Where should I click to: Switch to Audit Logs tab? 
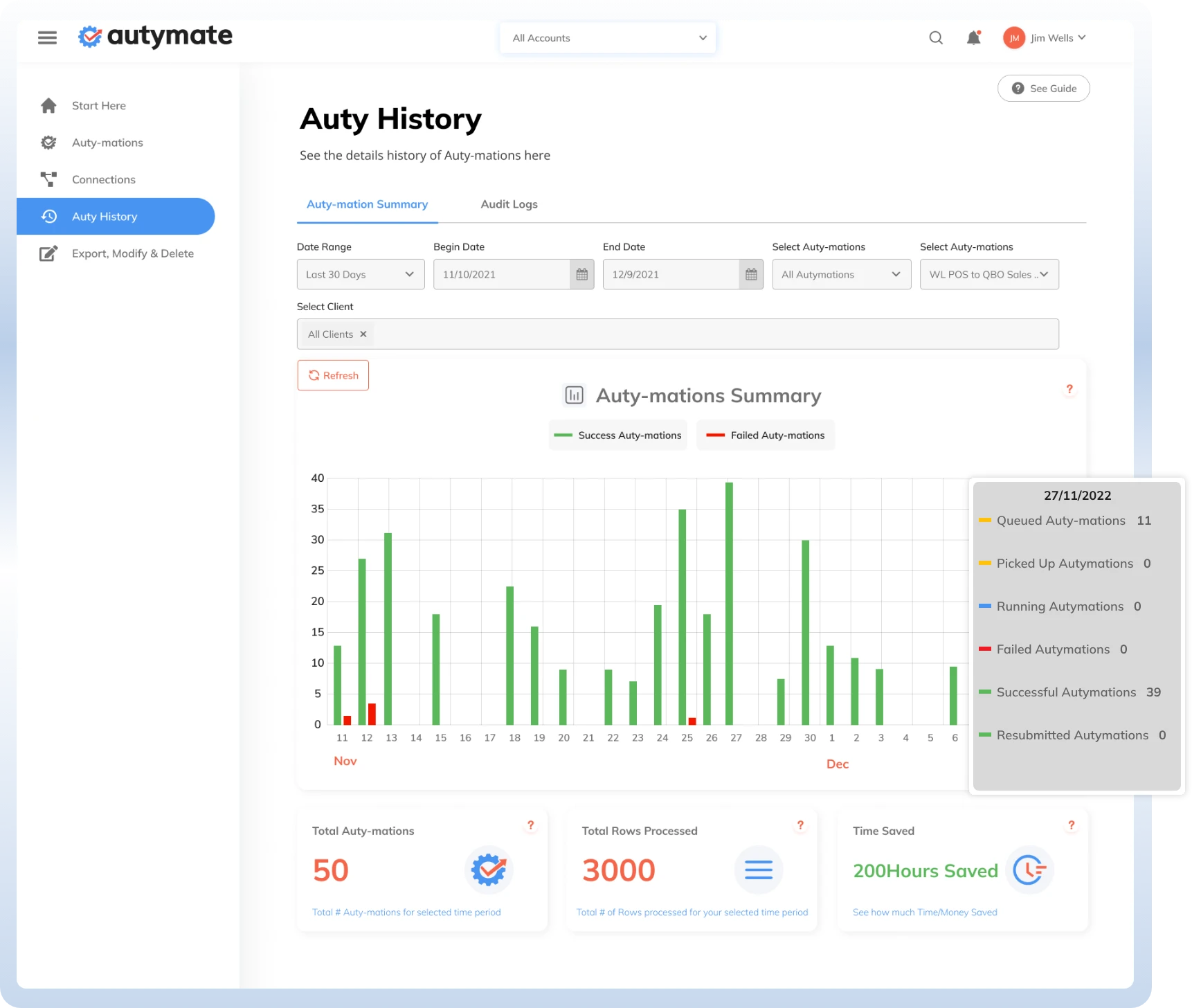coord(509,204)
